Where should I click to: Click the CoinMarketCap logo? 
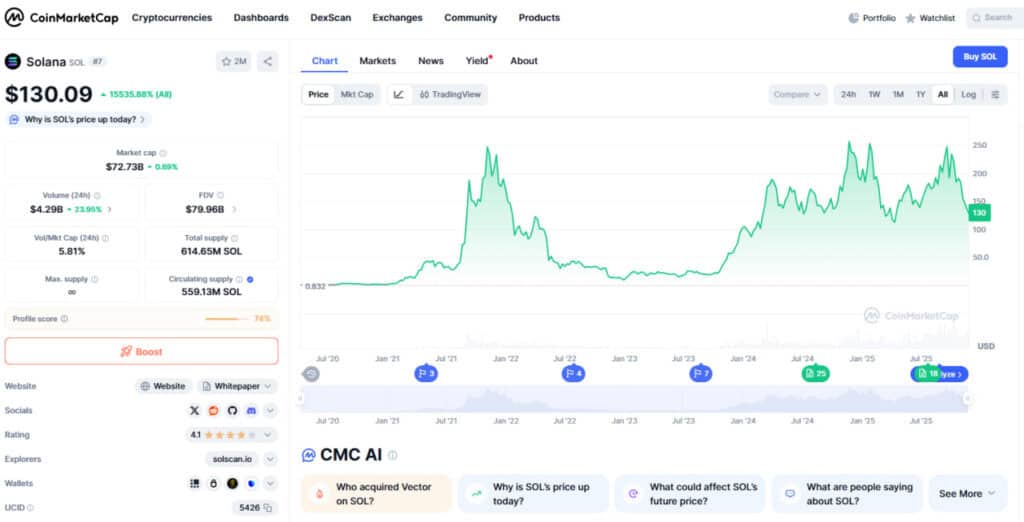[x=61, y=18]
